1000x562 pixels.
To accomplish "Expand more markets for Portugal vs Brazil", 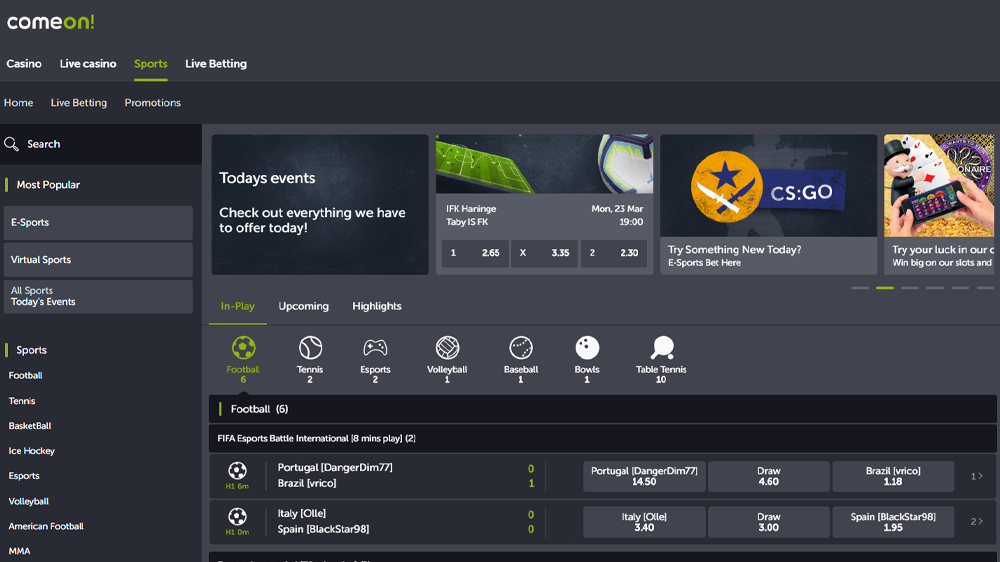I will pyautogui.click(x=976, y=477).
